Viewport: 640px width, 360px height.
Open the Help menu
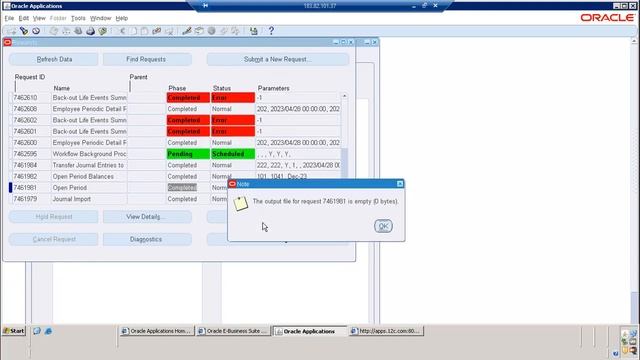coord(122,18)
